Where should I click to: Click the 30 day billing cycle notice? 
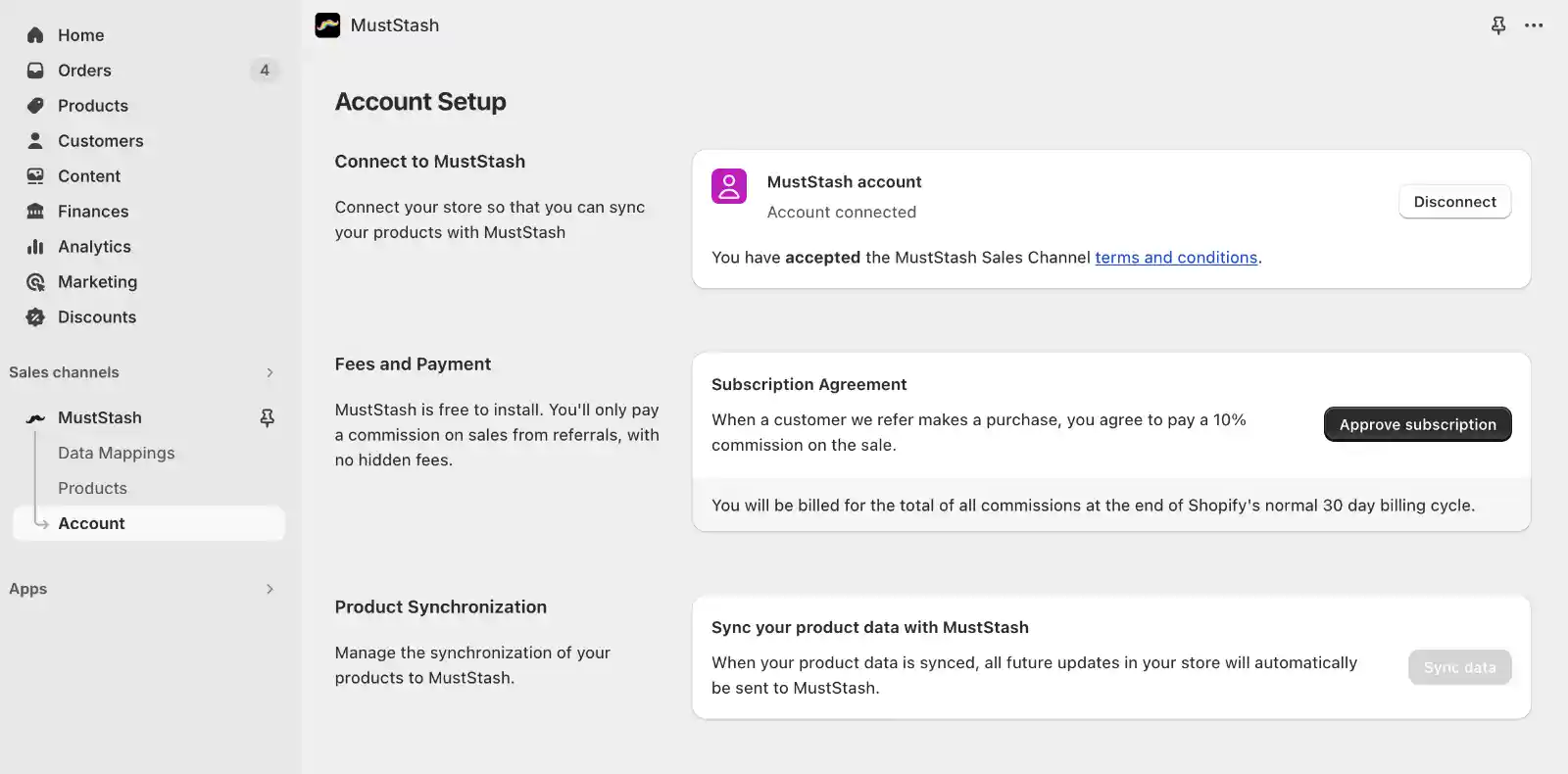point(1093,506)
